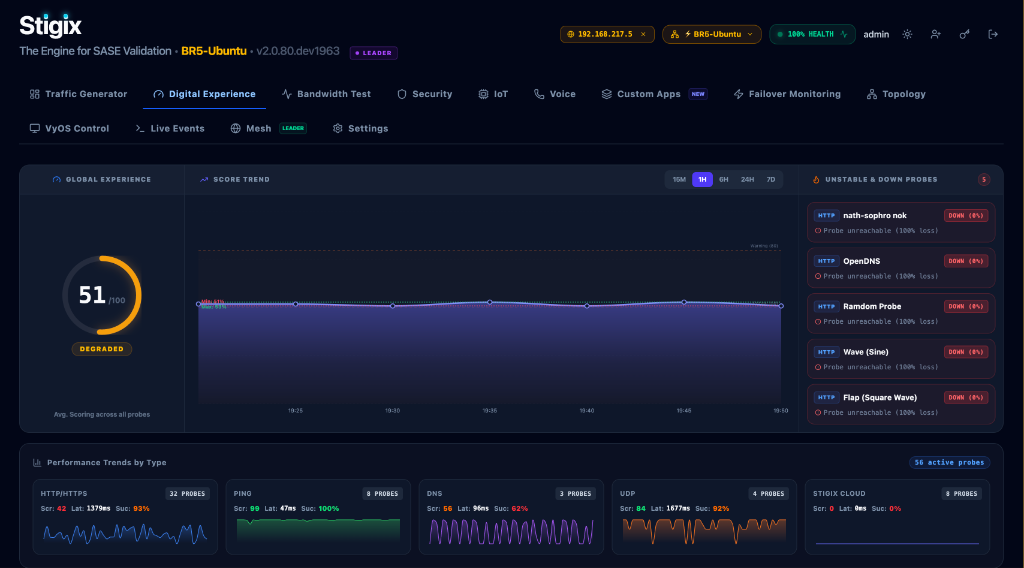Open the OpenDNS down probe card
1024x568 pixels.
pos(901,268)
